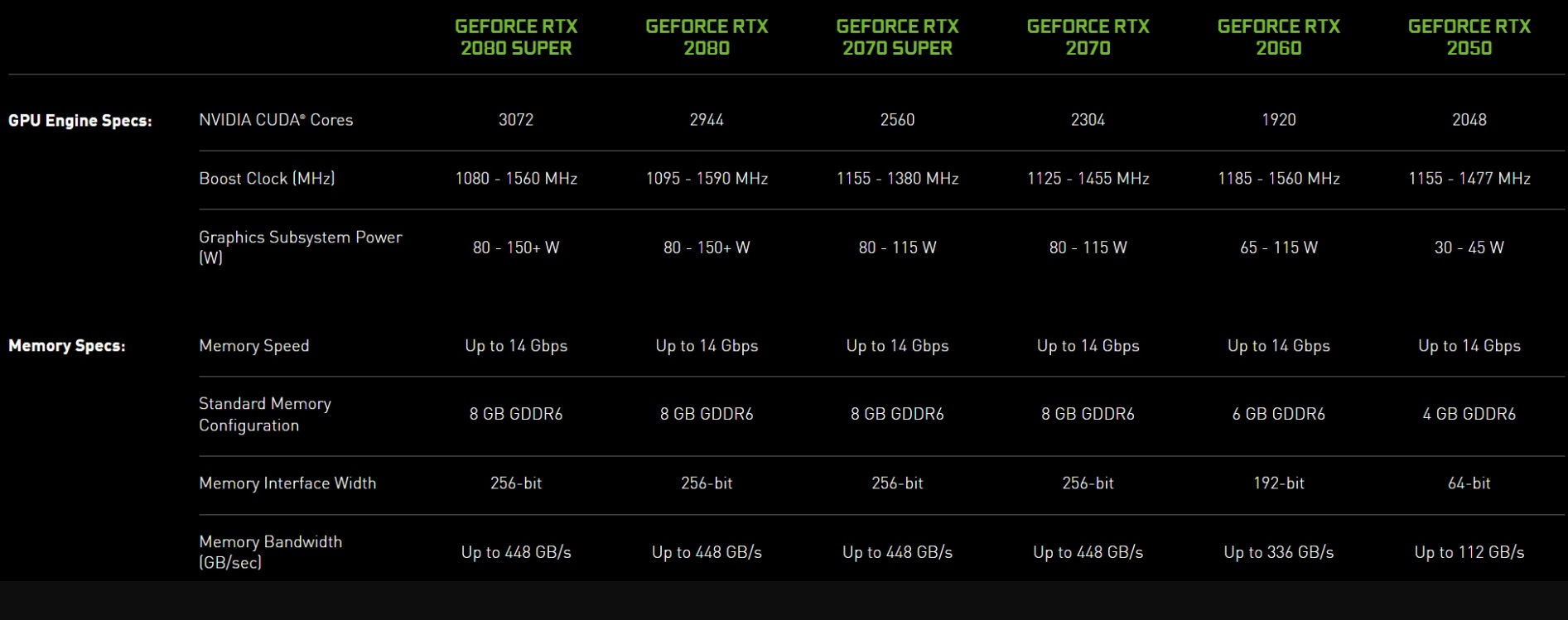Select the Boost Clock (MHz) row label
Viewport: 1568px width, 620px height.
point(267,179)
